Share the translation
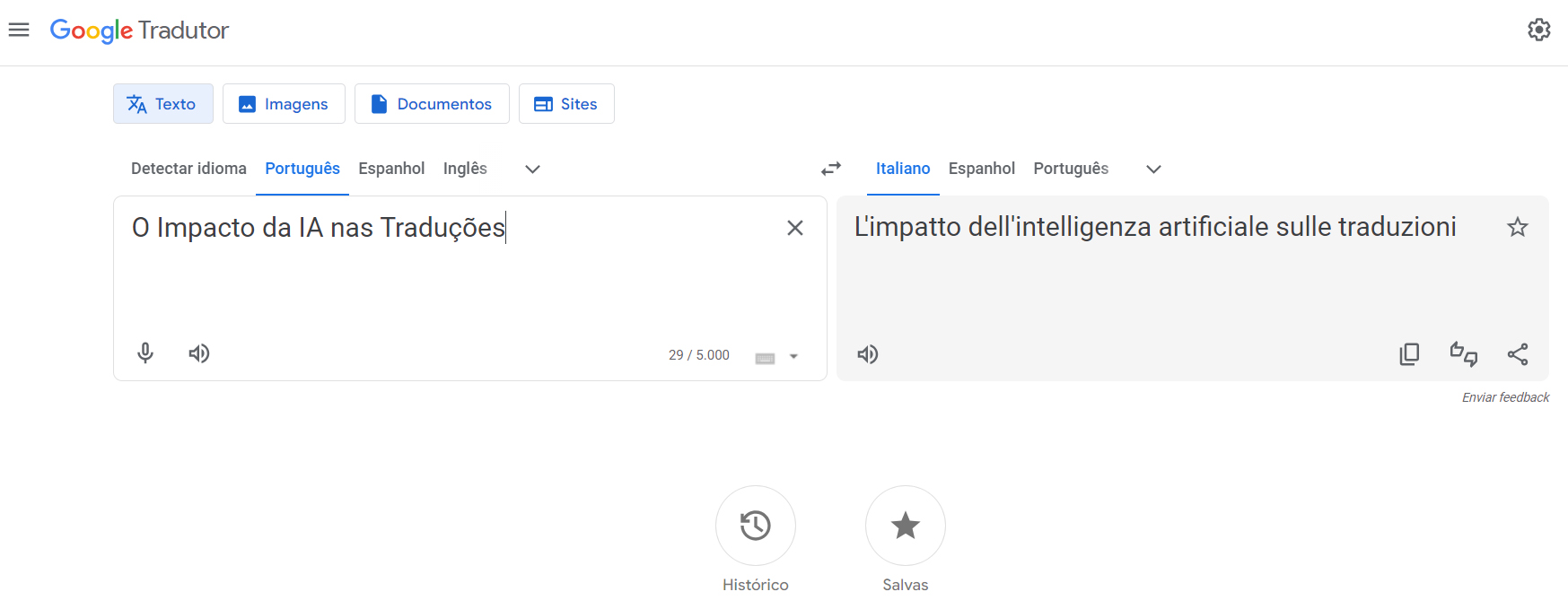 [1518, 354]
